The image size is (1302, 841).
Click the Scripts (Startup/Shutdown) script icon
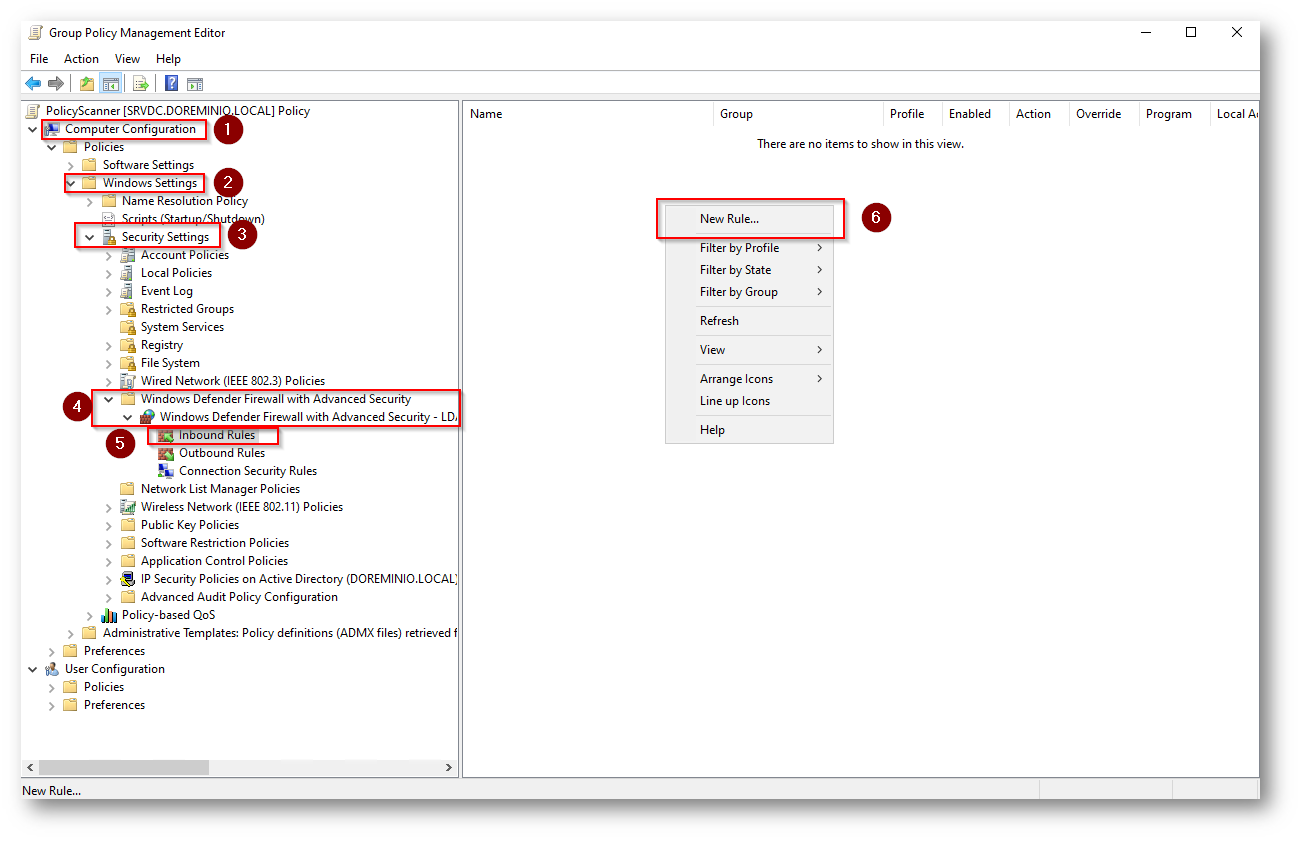(x=109, y=219)
